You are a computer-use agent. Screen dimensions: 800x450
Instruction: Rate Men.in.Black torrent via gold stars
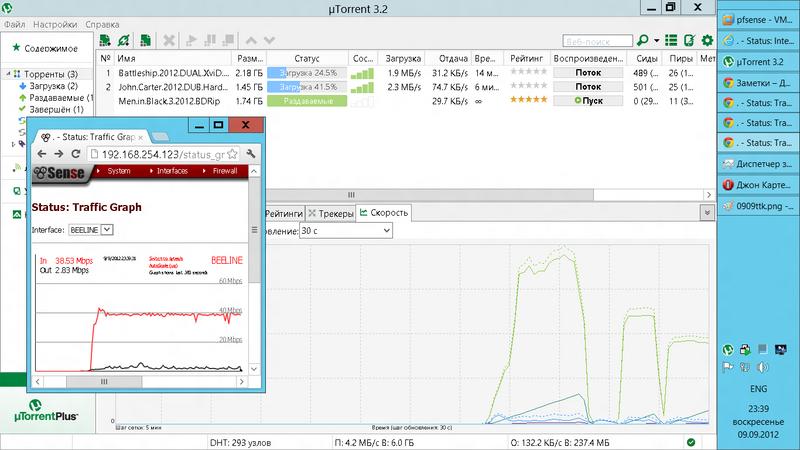click(529, 99)
